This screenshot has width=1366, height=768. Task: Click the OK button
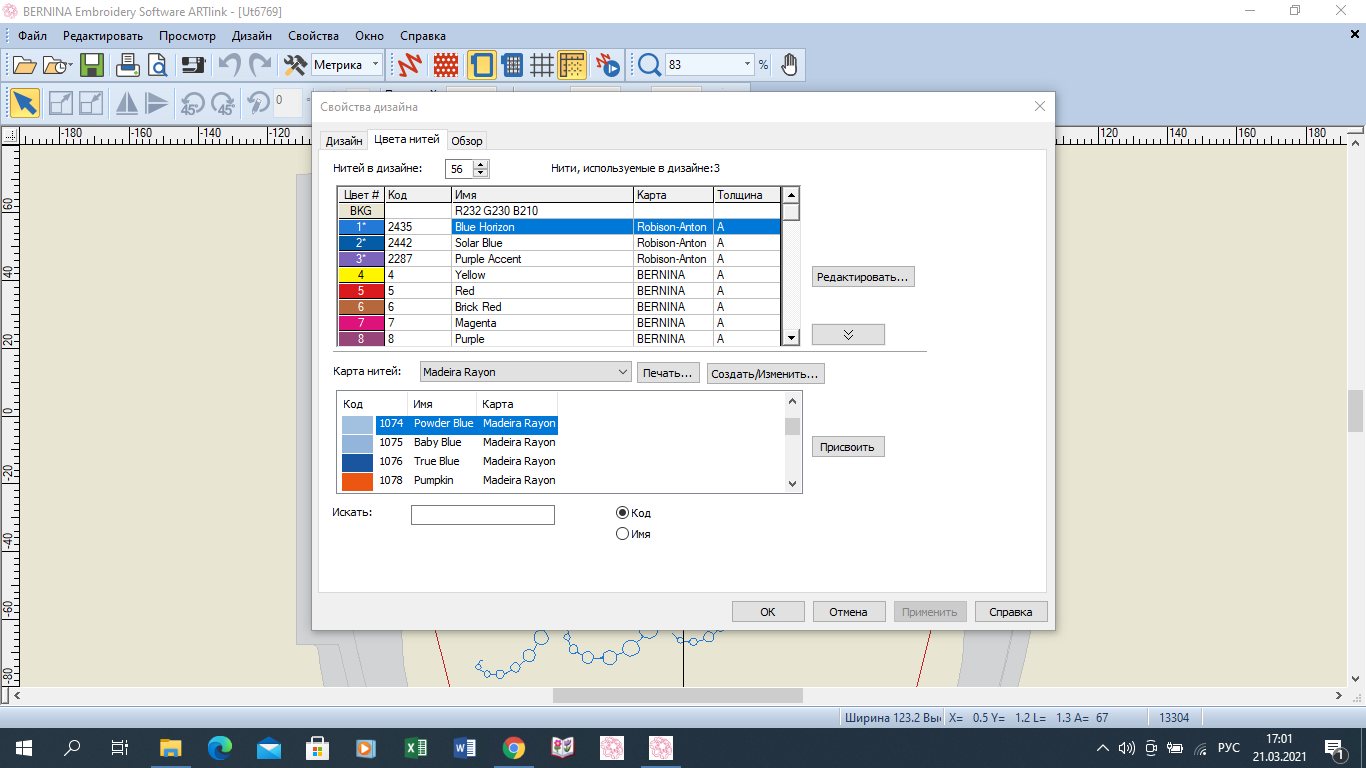768,612
